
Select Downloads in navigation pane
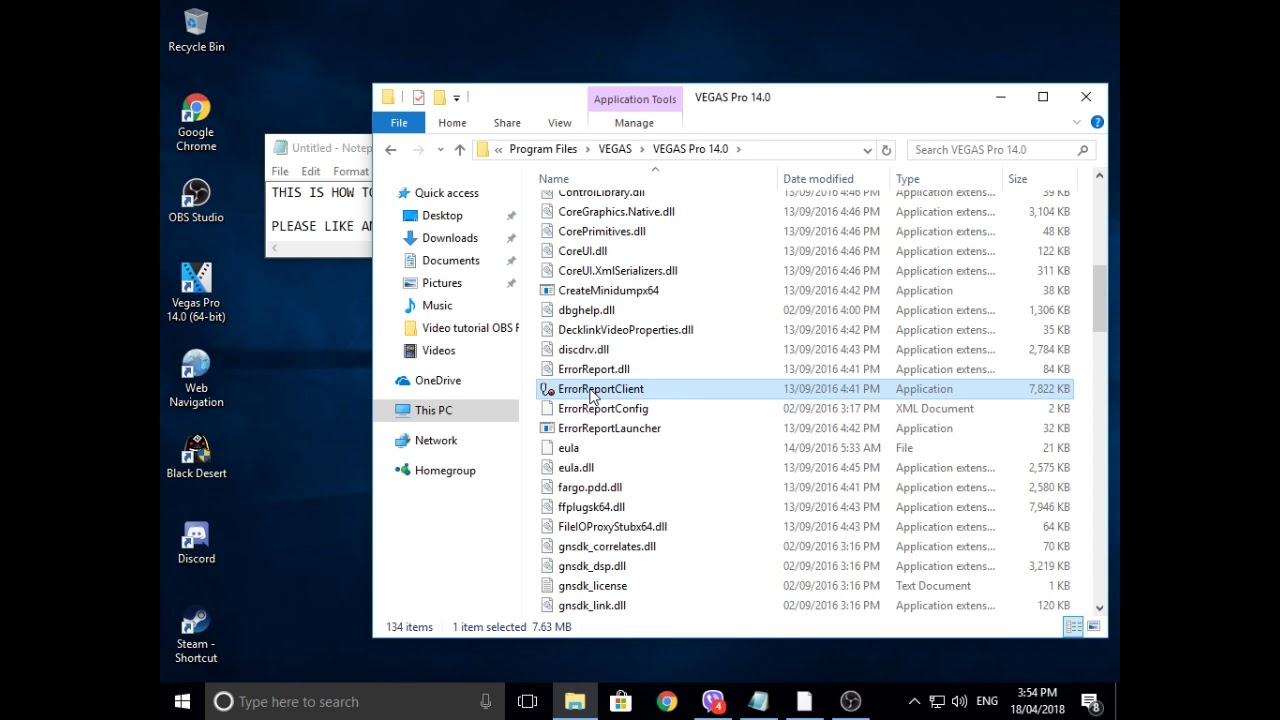[449, 238]
